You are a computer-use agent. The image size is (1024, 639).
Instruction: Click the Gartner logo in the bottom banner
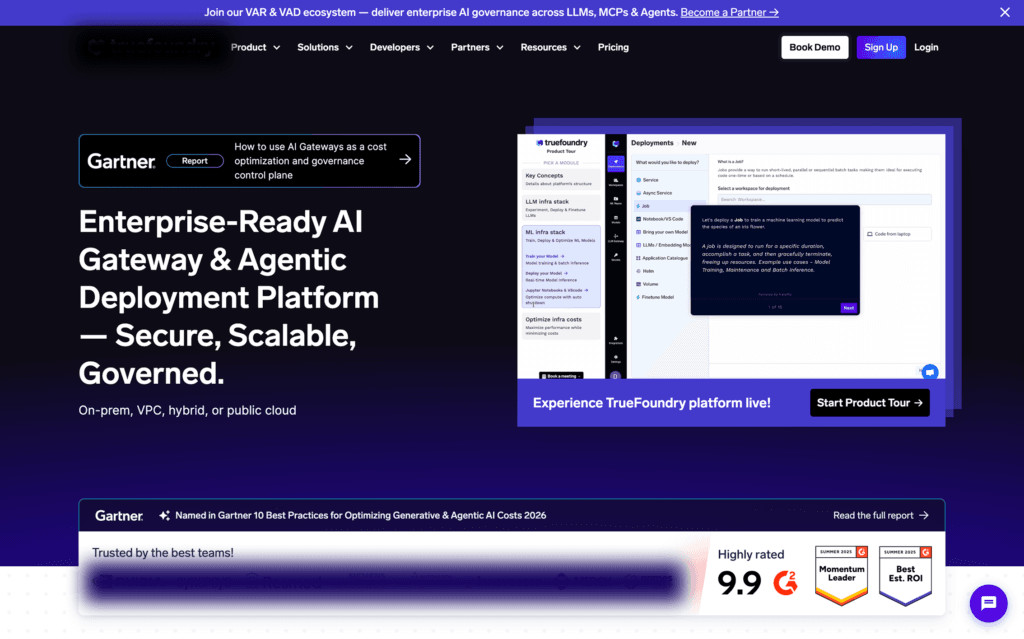click(x=119, y=516)
